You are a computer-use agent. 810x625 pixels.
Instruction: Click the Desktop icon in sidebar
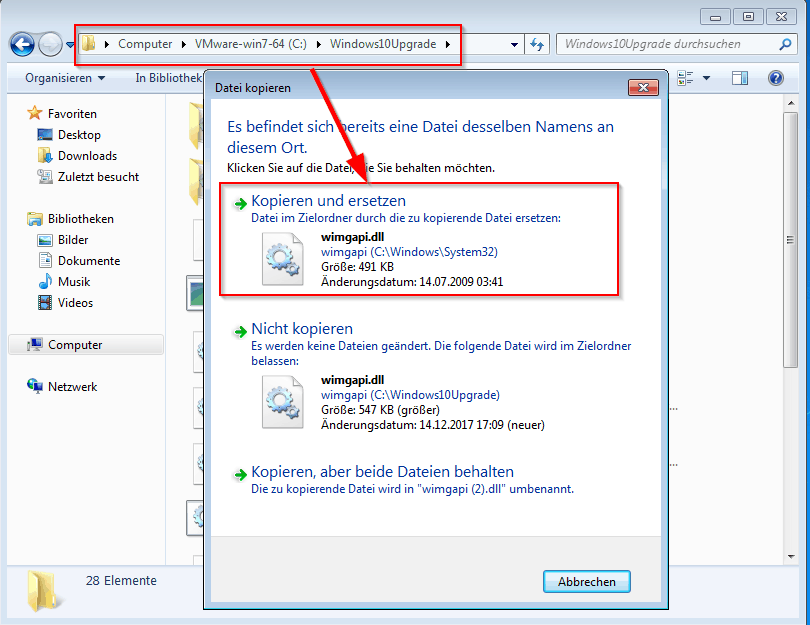click(x=44, y=135)
